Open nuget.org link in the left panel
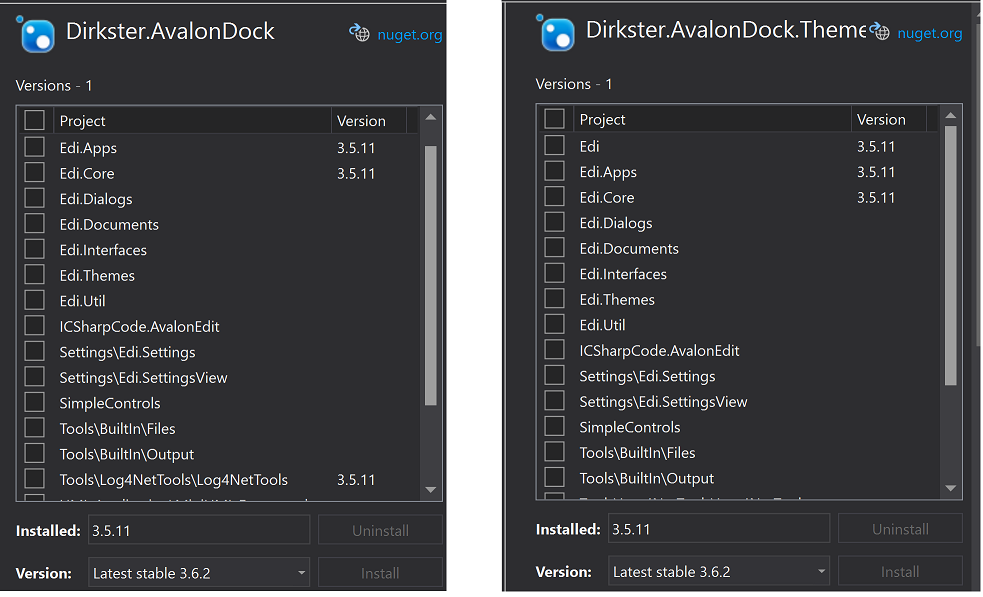This screenshot has width=983, height=597. point(409,34)
